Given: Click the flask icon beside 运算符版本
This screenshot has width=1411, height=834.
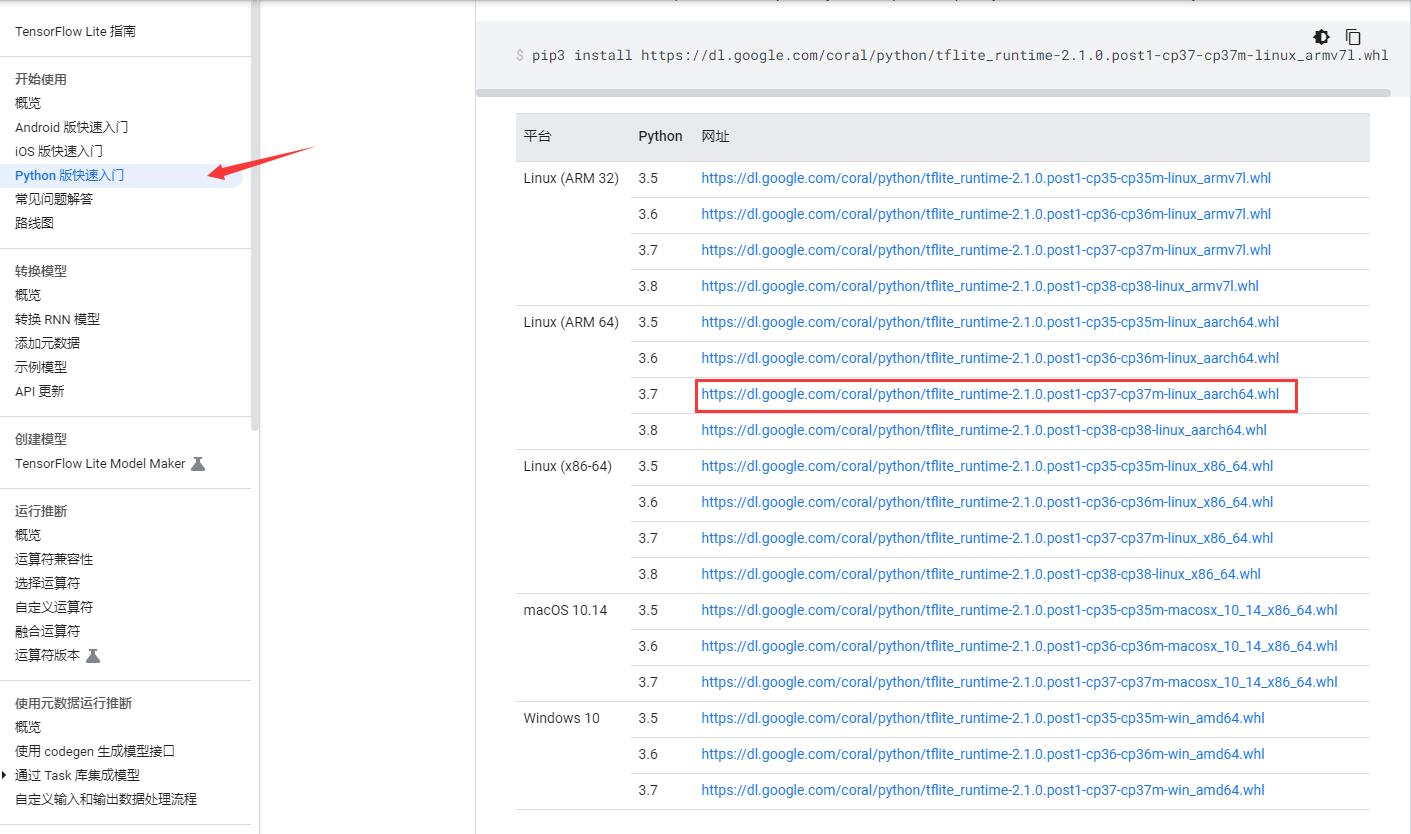Looking at the screenshot, I should coord(93,655).
